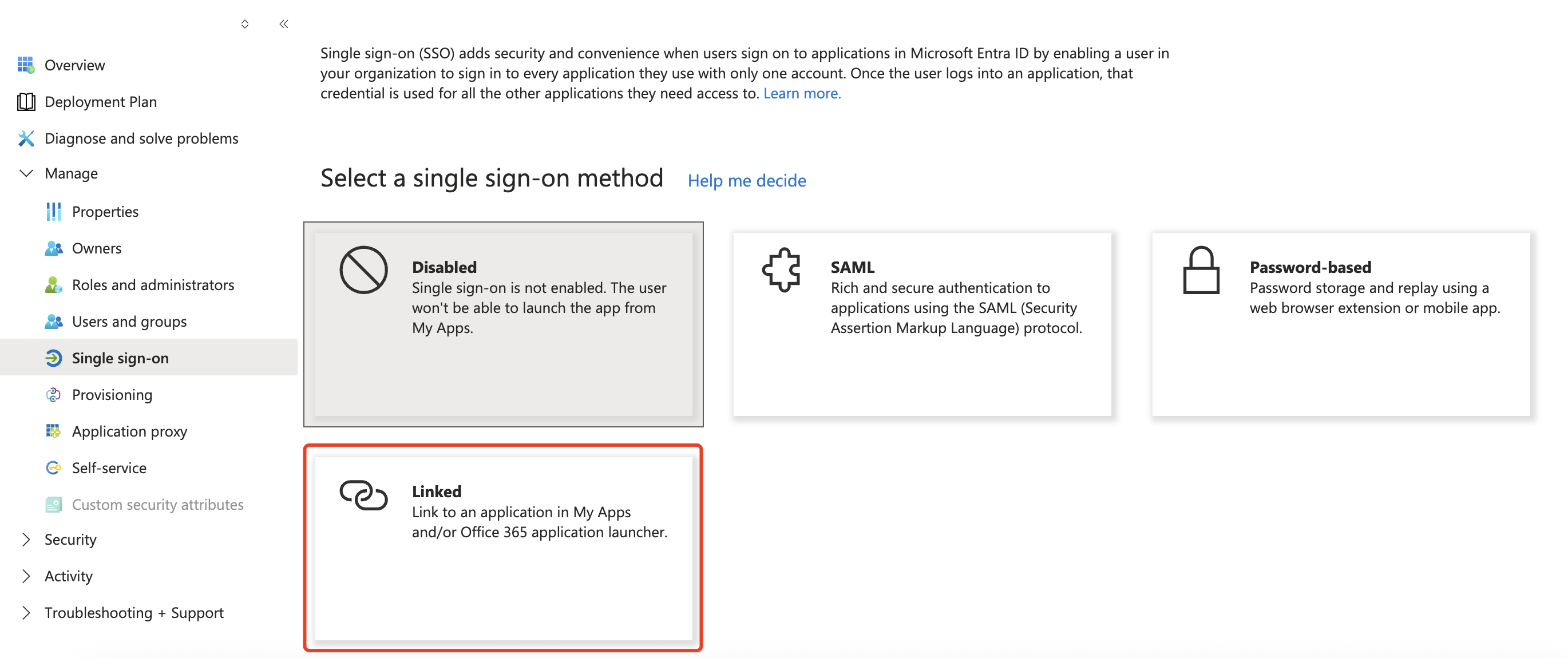Open the Owners menu item
Image resolution: width=1568 pixels, height=658 pixels.
[96, 248]
